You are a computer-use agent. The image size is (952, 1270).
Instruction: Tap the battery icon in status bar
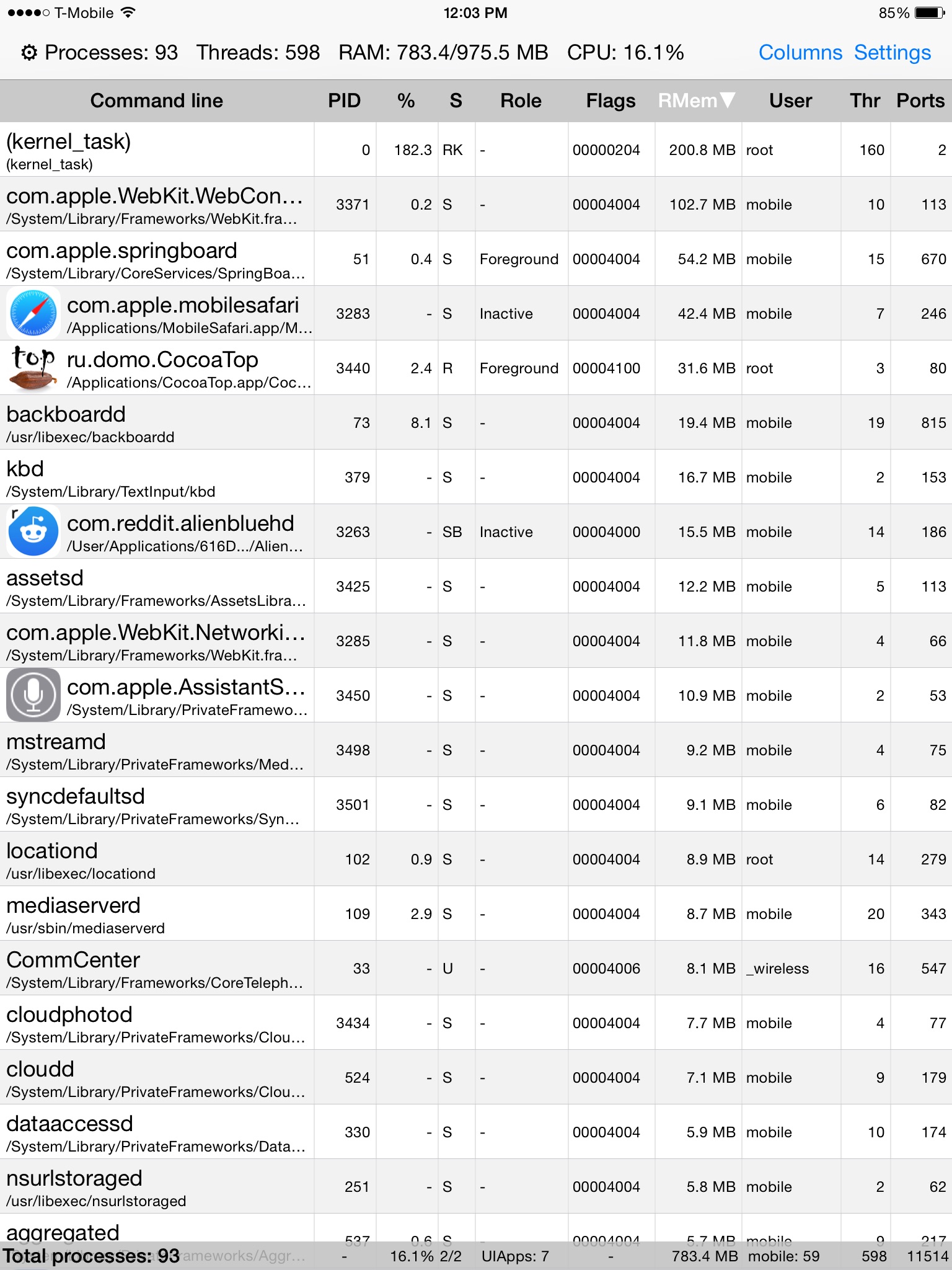tap(929, 13)
